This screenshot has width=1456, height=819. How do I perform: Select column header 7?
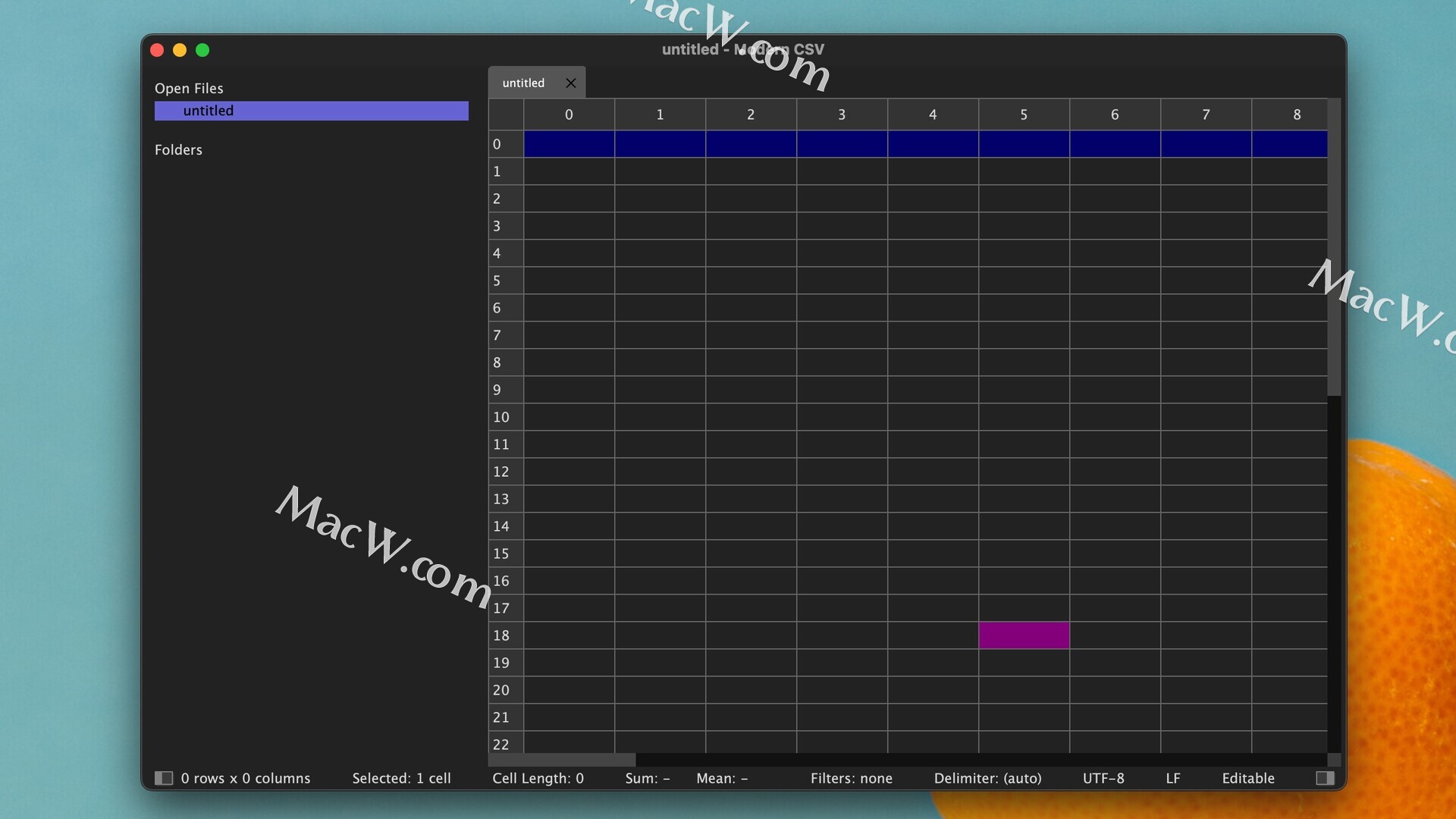click(1206, 115)
